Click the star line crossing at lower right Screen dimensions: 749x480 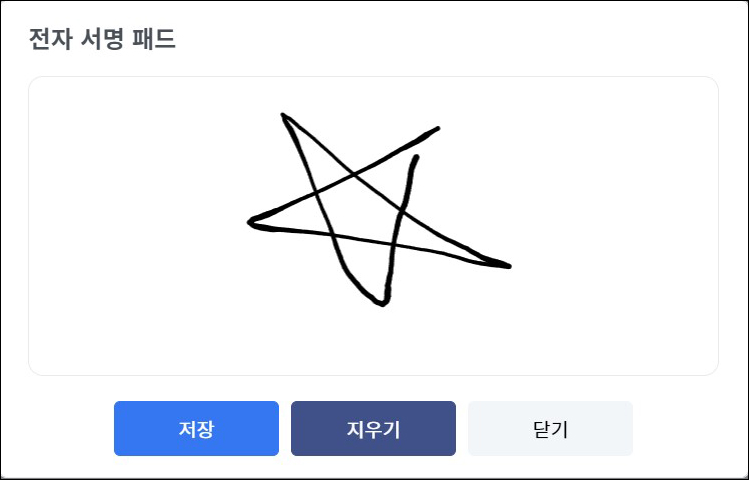click(x=394, y=245)
